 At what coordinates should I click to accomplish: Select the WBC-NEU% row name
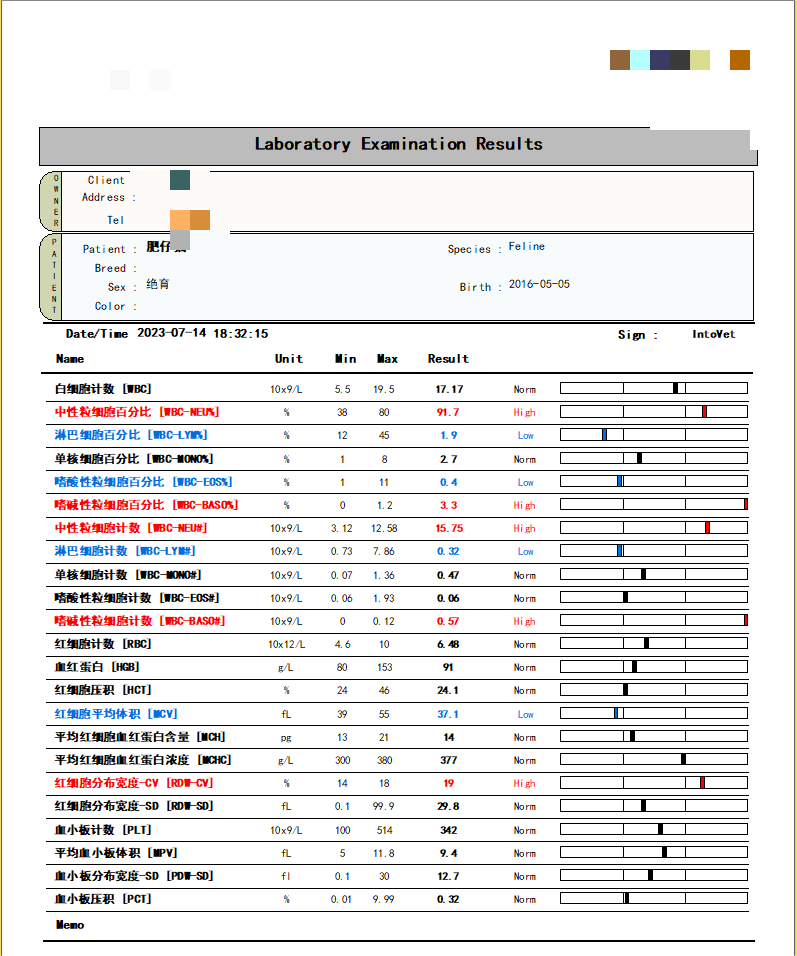137,412
